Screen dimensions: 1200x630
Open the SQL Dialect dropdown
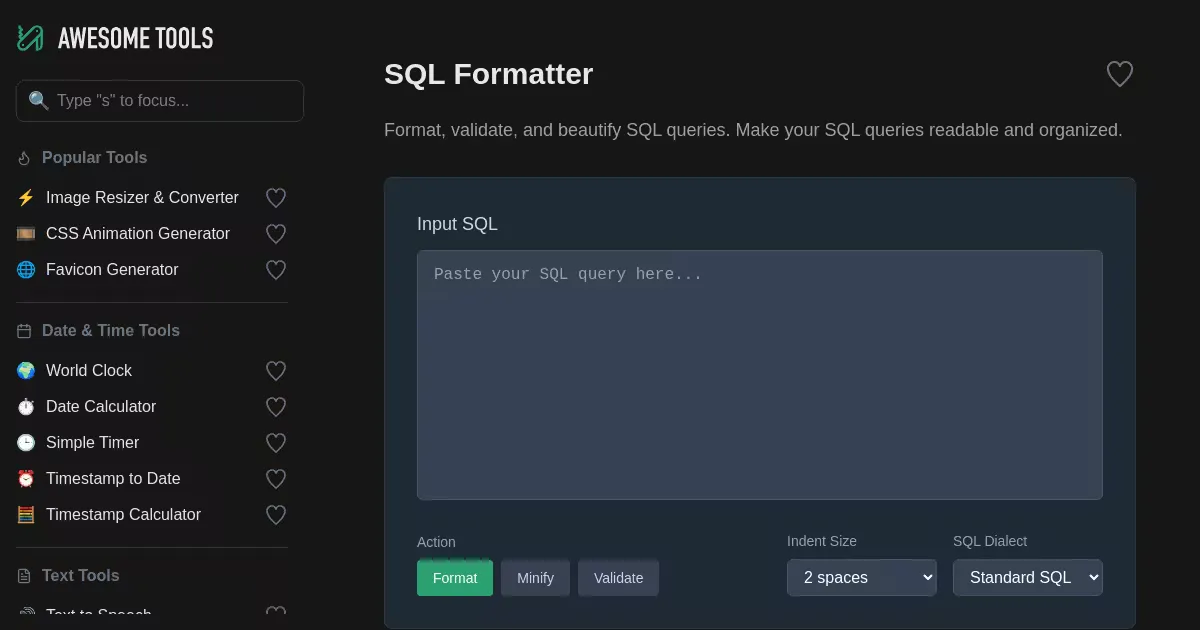(x=1027, y=578)
